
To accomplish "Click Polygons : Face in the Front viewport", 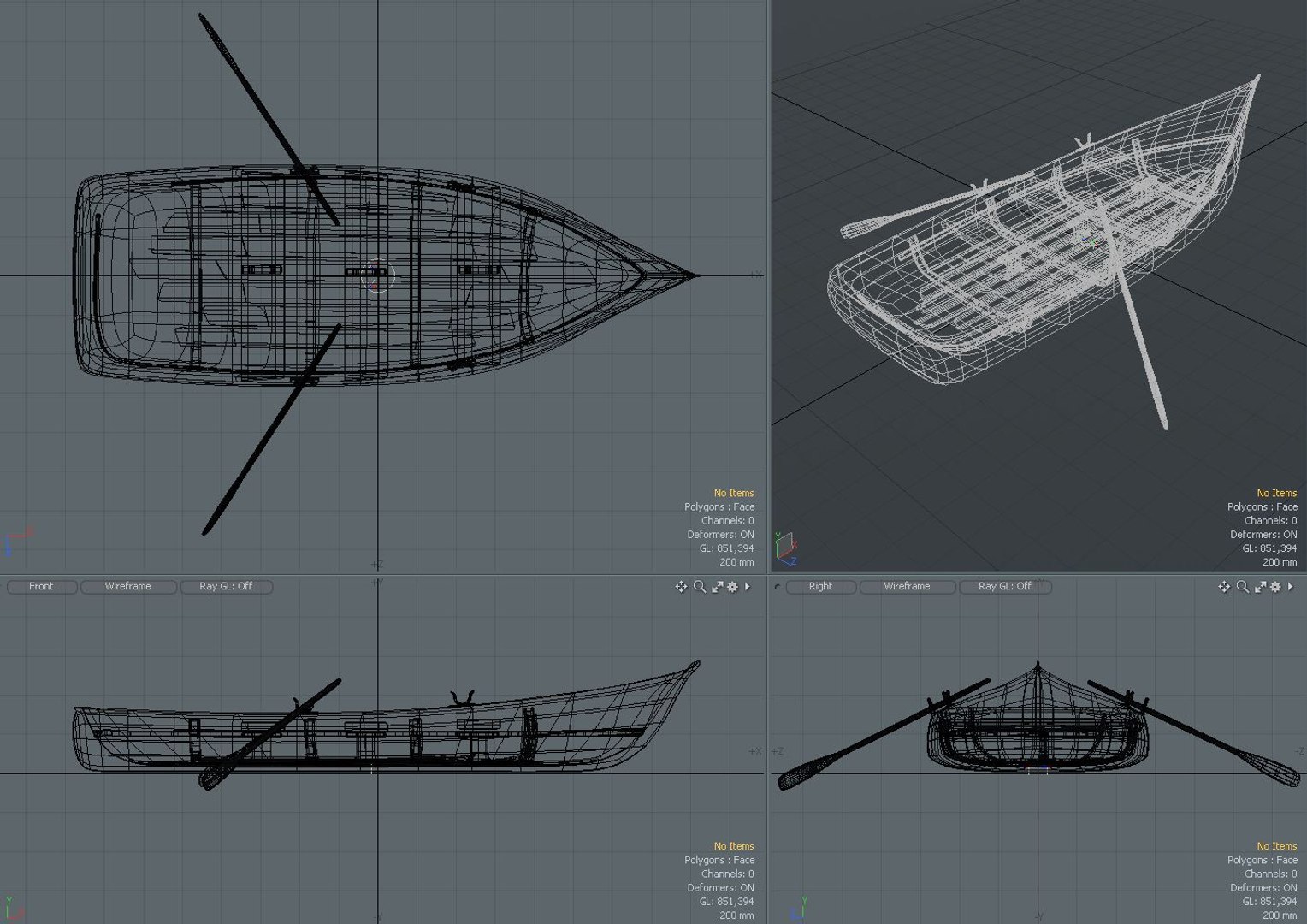I will click(x=719, y=861).
